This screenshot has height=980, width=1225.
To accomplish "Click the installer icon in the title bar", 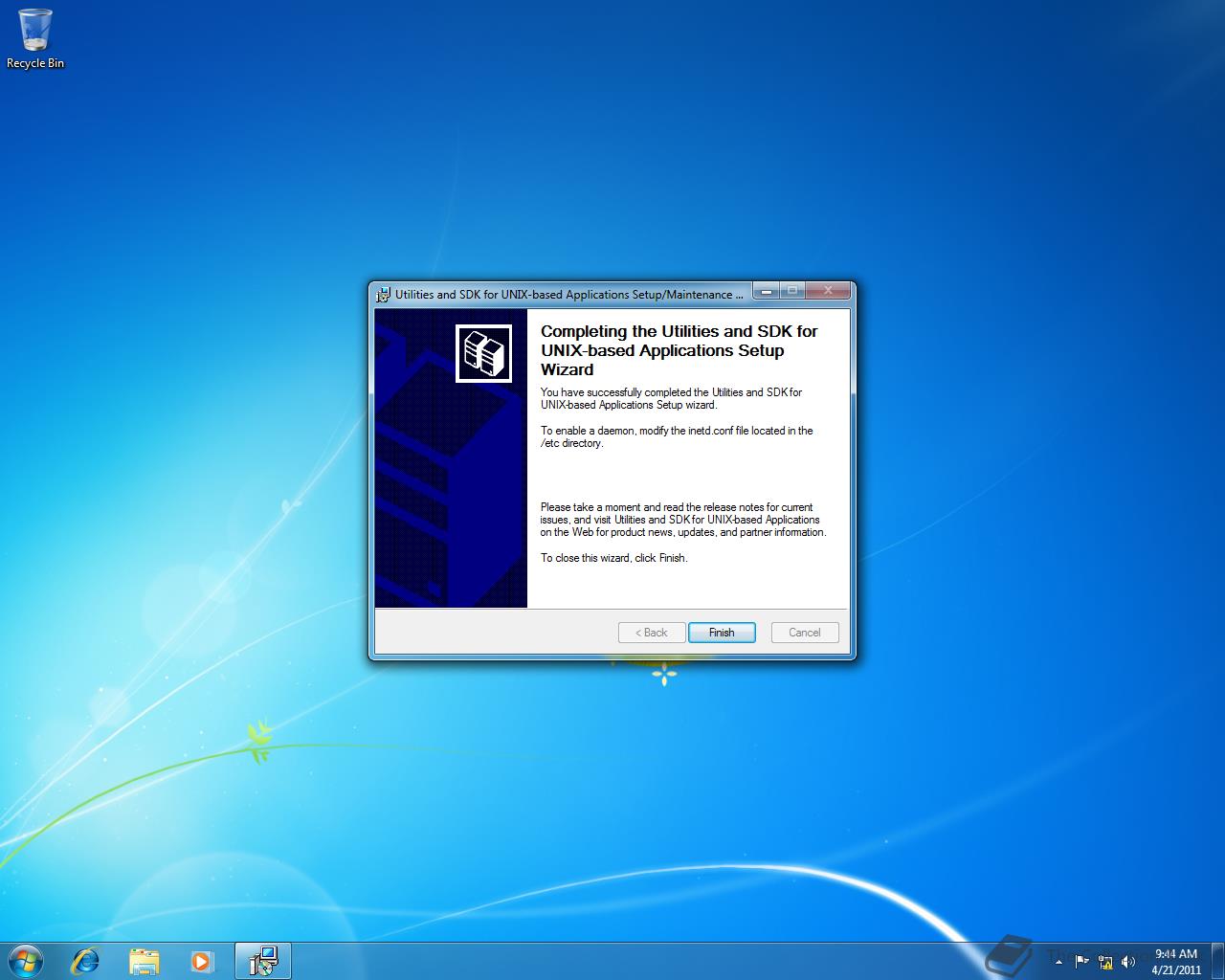I will 384,295.
